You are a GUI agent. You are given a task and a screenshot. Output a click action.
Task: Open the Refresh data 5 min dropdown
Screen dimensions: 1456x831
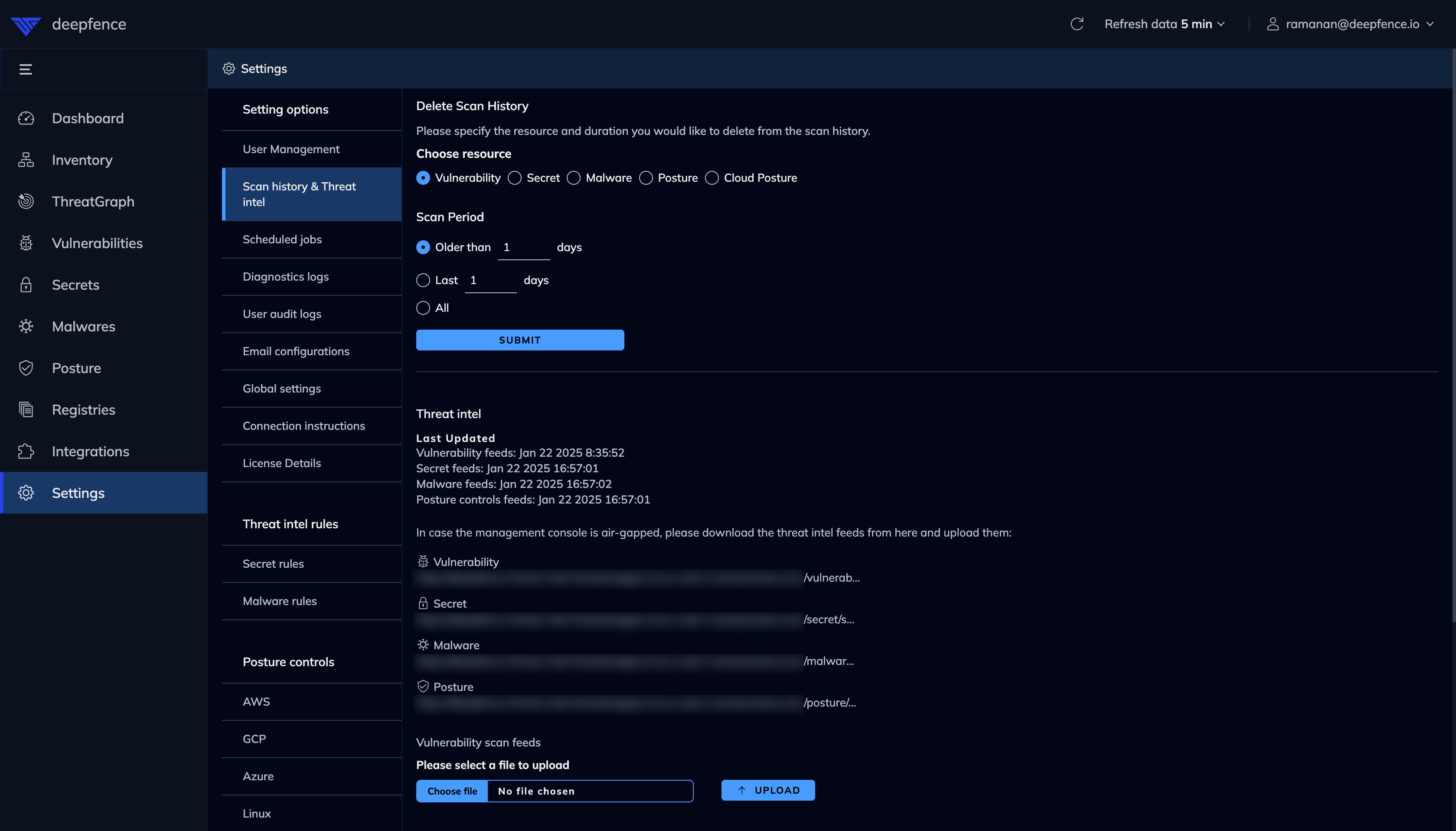(1165, 24)
